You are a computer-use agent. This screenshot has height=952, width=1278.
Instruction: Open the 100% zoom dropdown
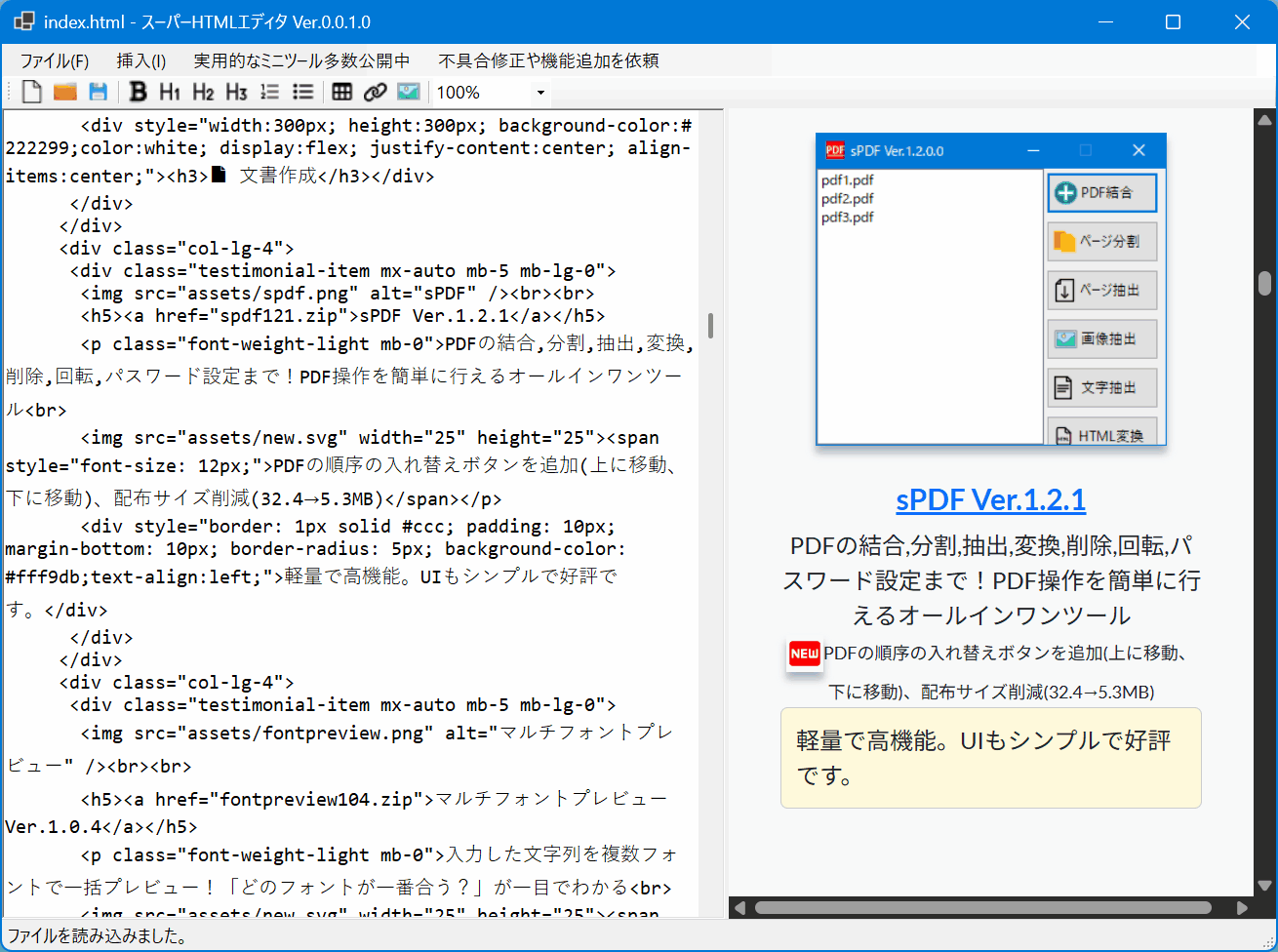point(540,93)
